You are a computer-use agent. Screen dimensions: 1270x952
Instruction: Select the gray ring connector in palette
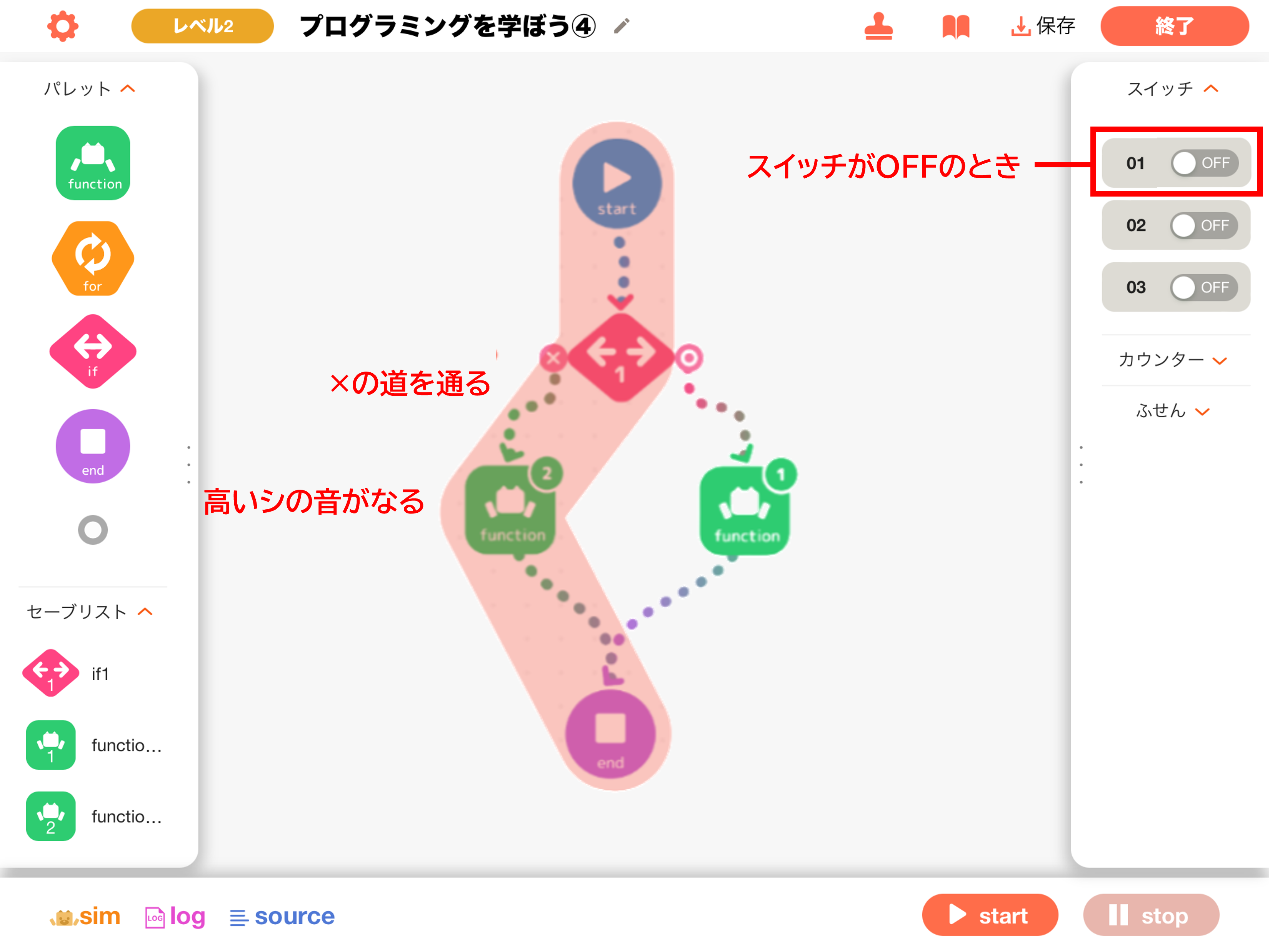(x=93, y=530)
